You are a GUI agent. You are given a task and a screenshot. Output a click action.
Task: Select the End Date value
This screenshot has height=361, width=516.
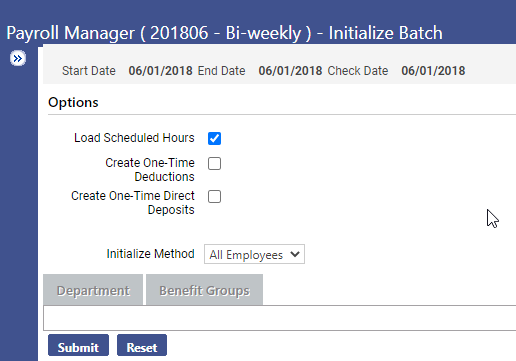pyautogui.click(x=290, y=71)
